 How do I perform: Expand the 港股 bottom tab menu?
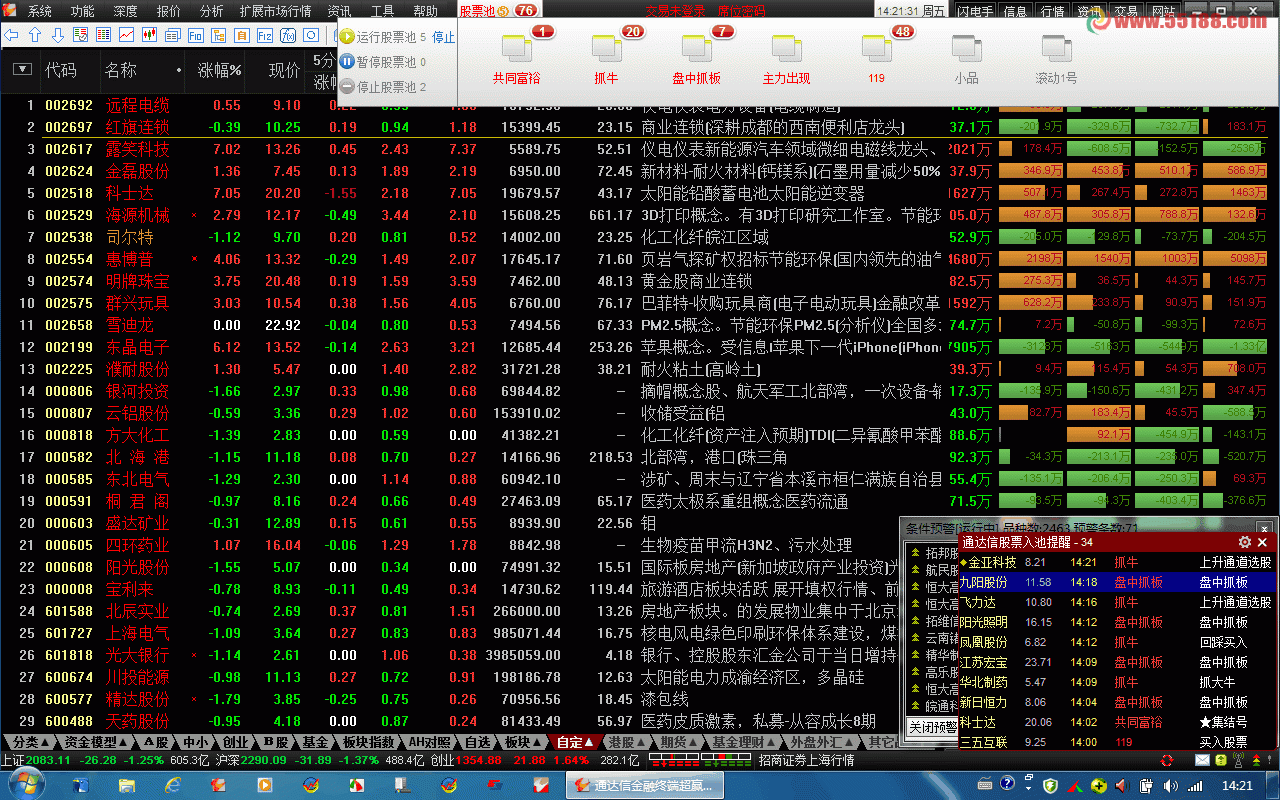[x=626, y=742]
